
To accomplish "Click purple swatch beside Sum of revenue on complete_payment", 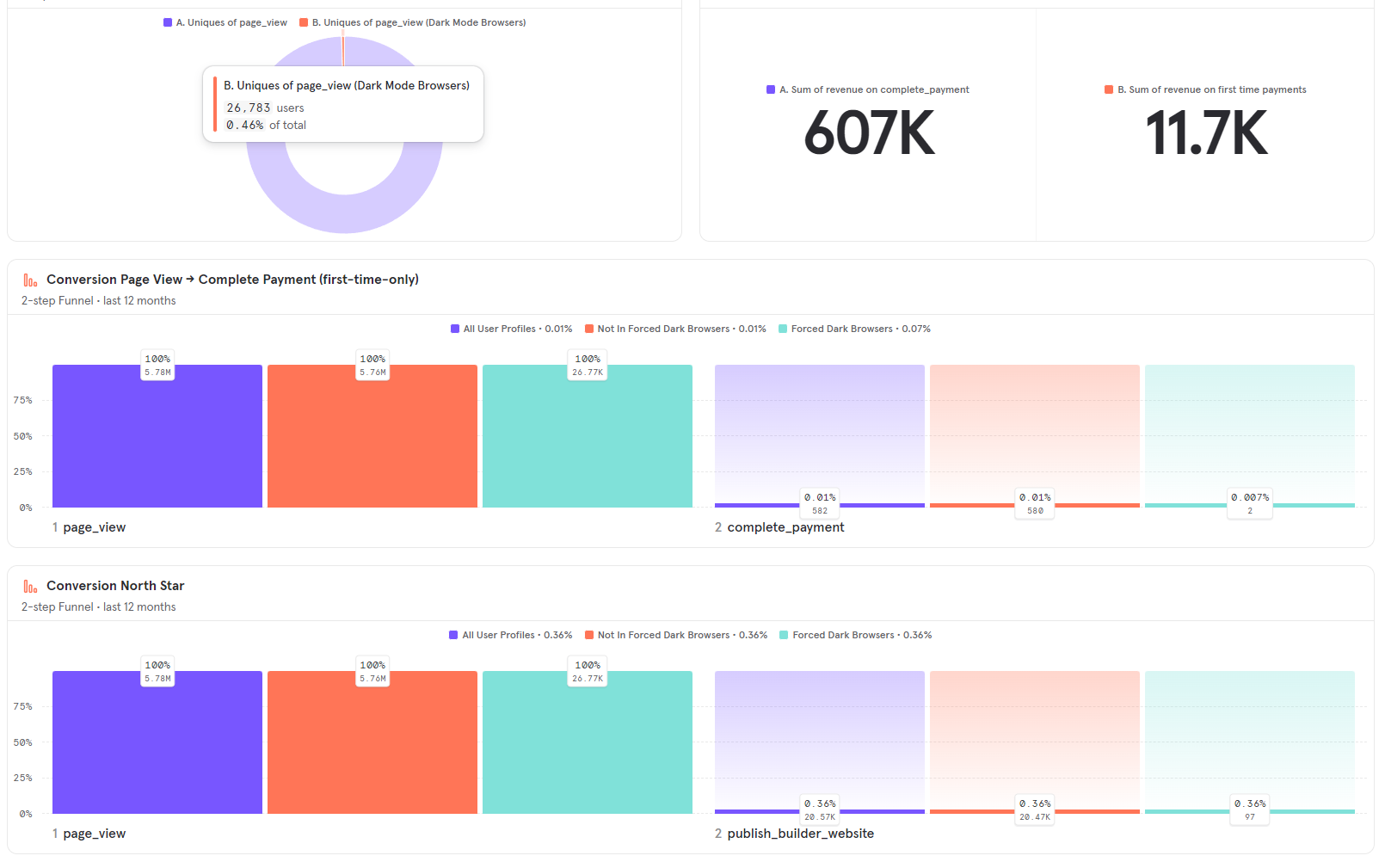I will tap(771, 89).
